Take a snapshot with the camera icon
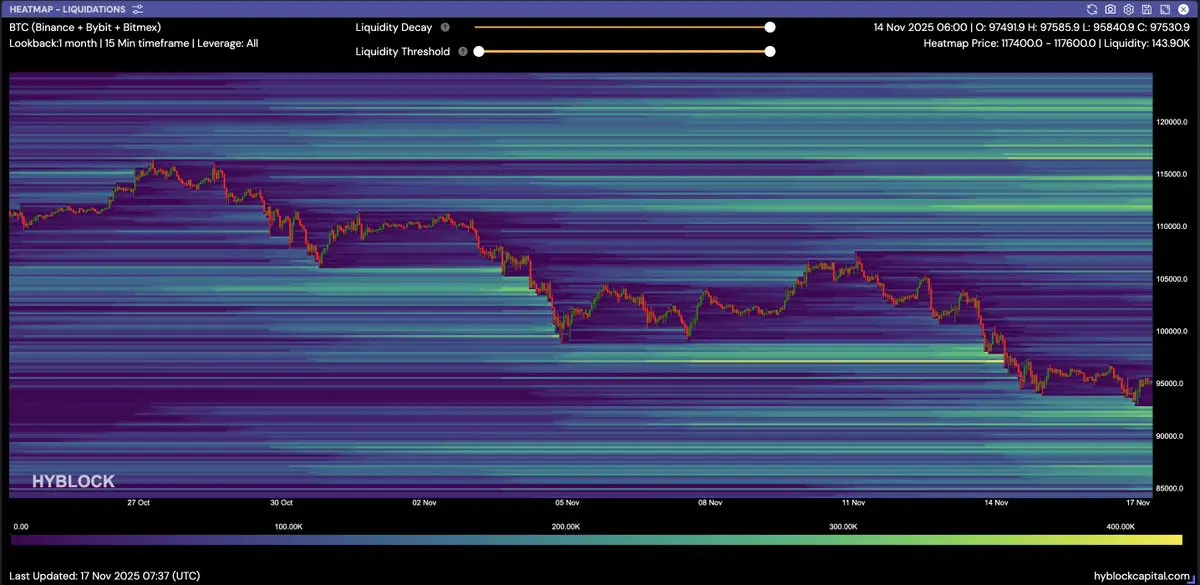Viewport: 1200px width, 585px height. tap(1110, 9)
